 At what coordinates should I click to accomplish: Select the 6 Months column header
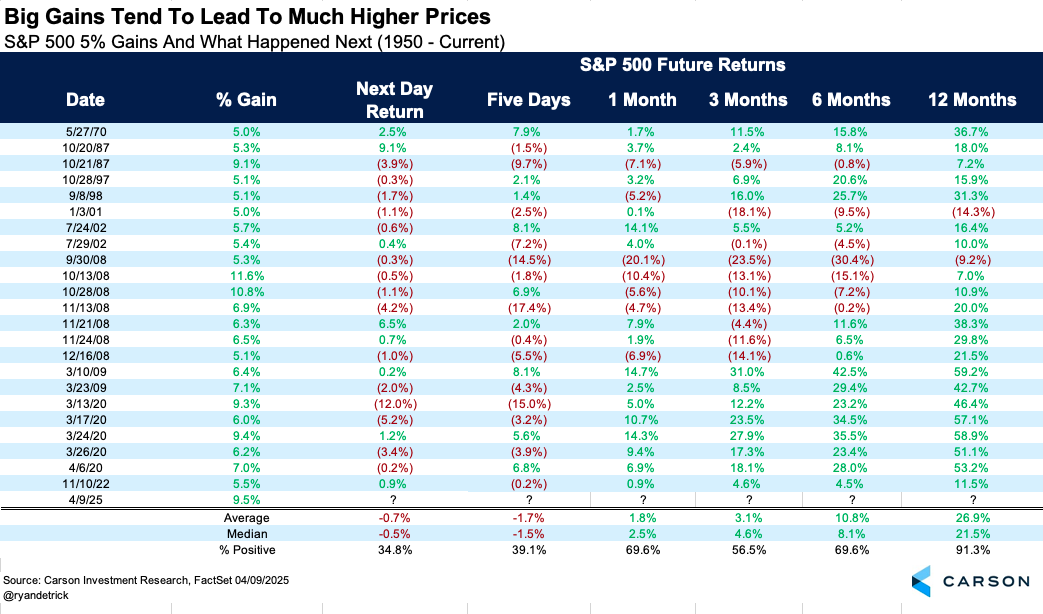point(851,100)
